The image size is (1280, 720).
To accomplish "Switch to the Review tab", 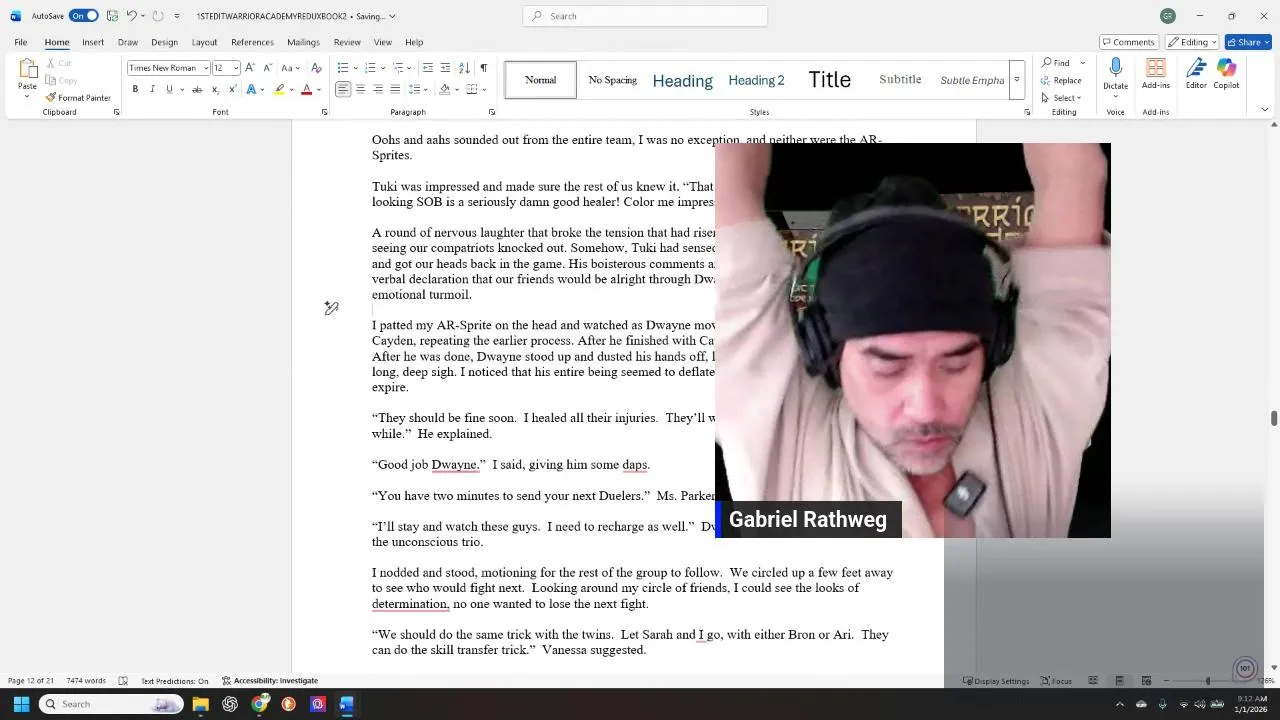I will [x=347, y=42].
